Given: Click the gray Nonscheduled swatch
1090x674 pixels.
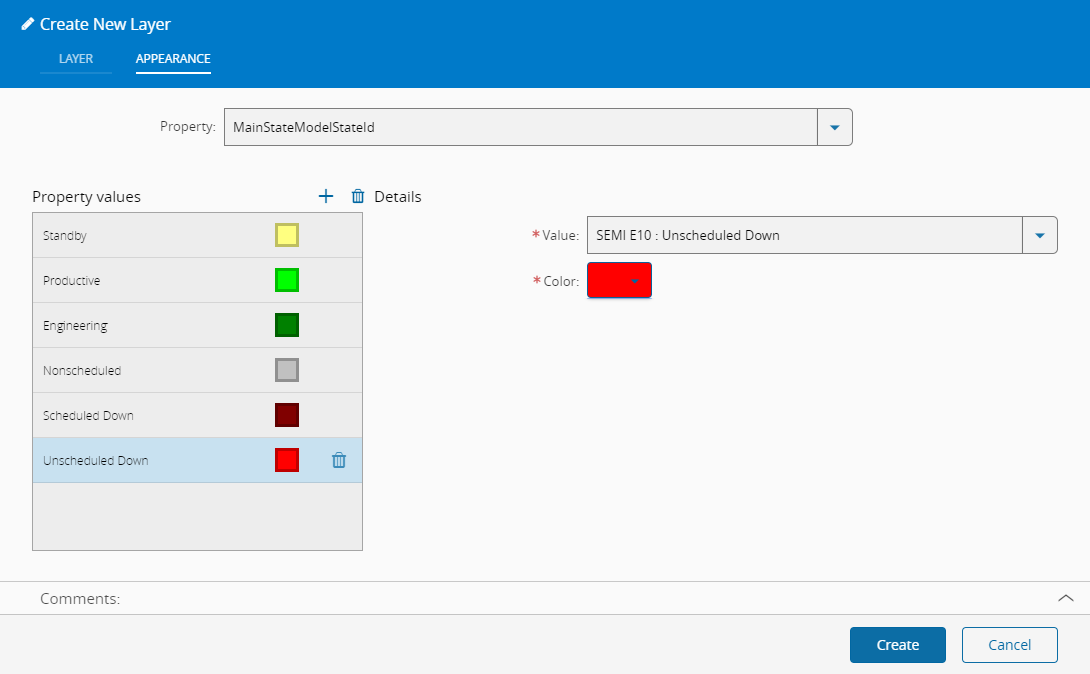Looking at the screenshot, I should [287, 370].
